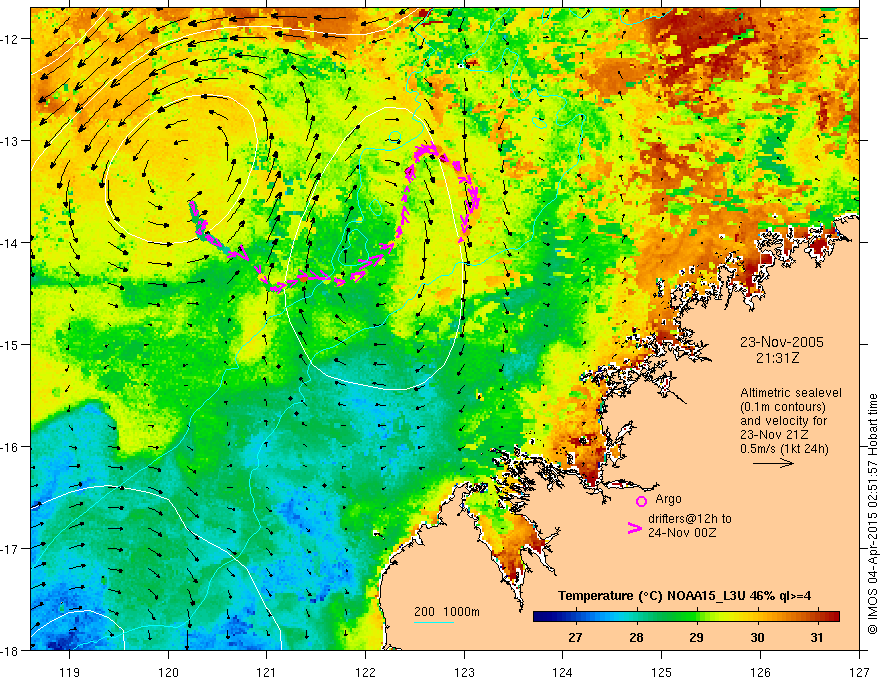Click the 'and velocity for' caption line

[783, 421]
